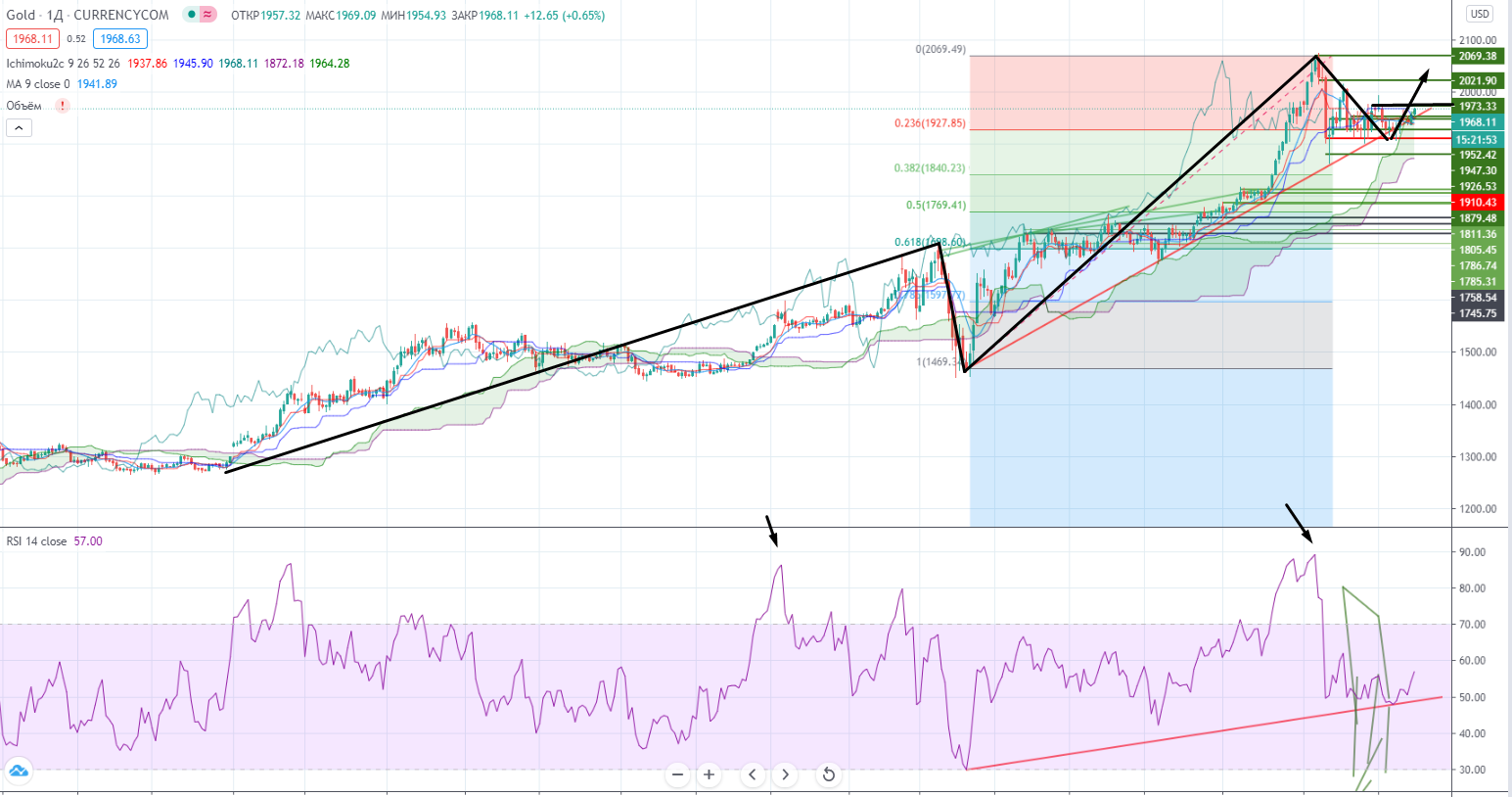Click the Gold symbol title
Screen dimensions: 1512x797
click(x=21, y=15)
